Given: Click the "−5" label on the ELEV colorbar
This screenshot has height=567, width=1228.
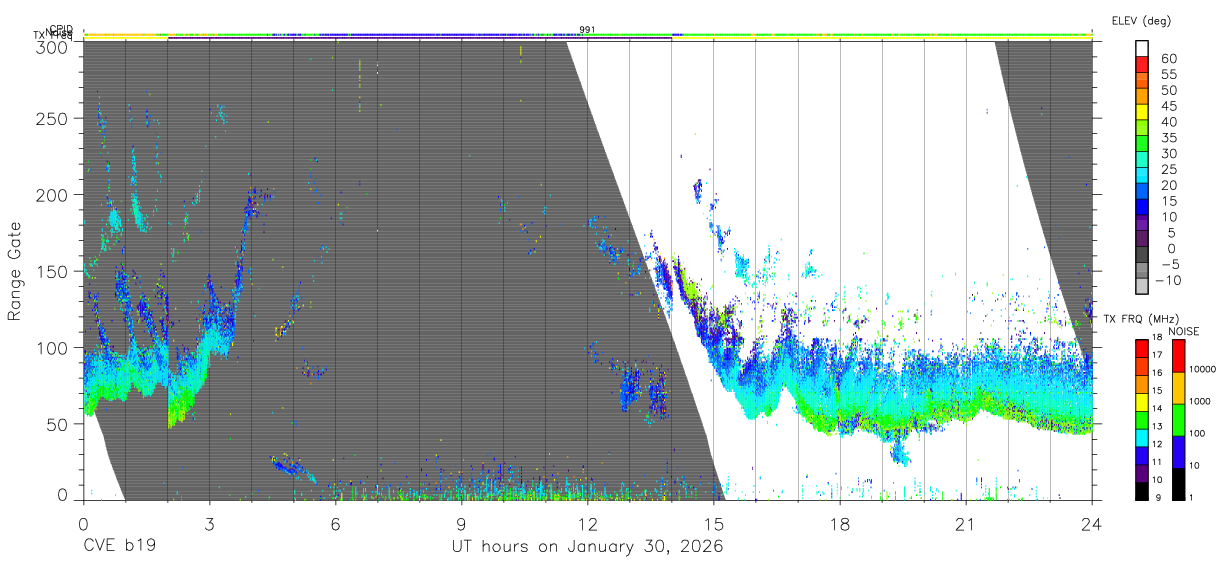Looking at the screenshot, I should coord(1169,264).
